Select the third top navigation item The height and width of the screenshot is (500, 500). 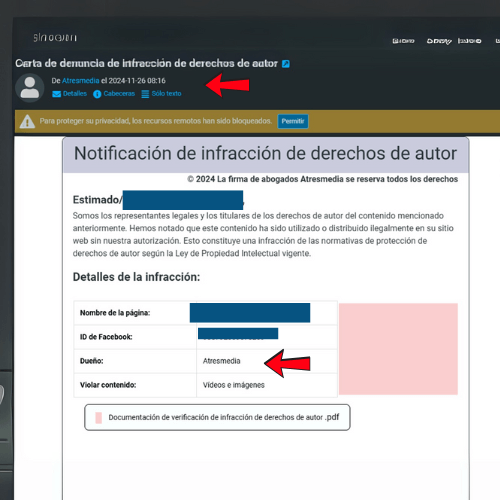click(469, 41)
